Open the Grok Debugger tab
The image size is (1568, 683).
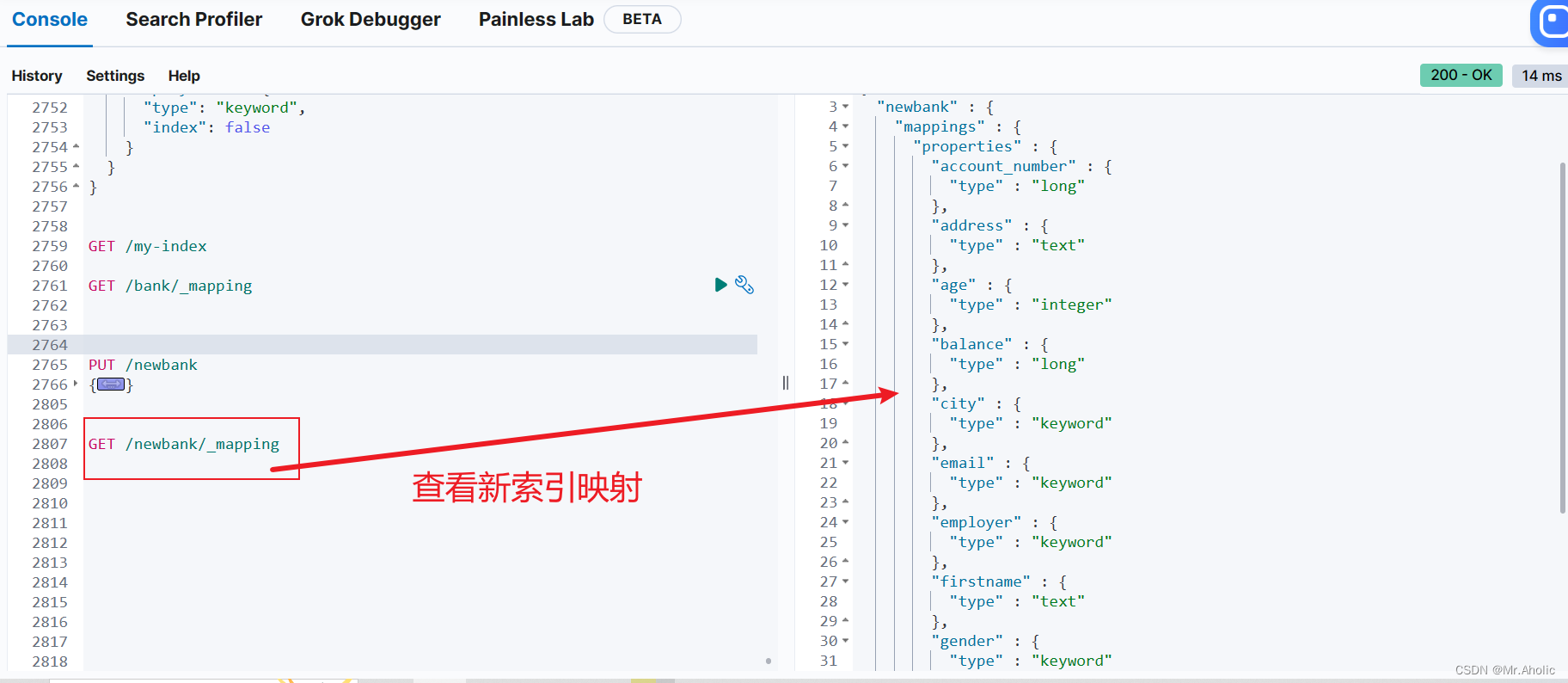click(x=371, y=20)
